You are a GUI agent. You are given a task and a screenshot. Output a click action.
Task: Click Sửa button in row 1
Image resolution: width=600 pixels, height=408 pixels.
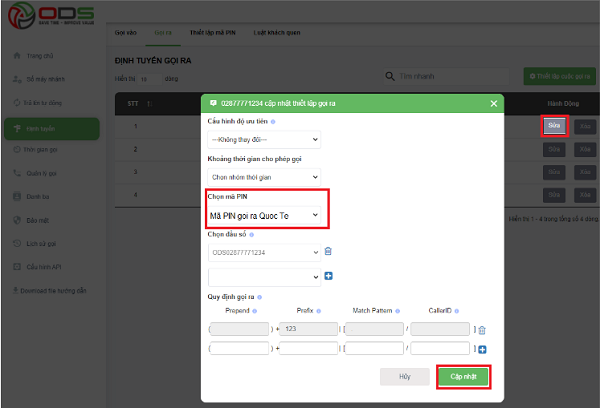point(554,126)
